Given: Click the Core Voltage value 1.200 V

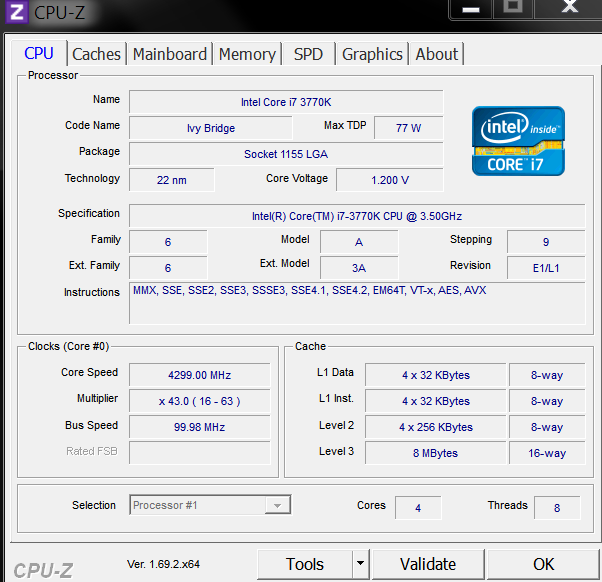Looking at the screenshot, I should tap(390, 180).
